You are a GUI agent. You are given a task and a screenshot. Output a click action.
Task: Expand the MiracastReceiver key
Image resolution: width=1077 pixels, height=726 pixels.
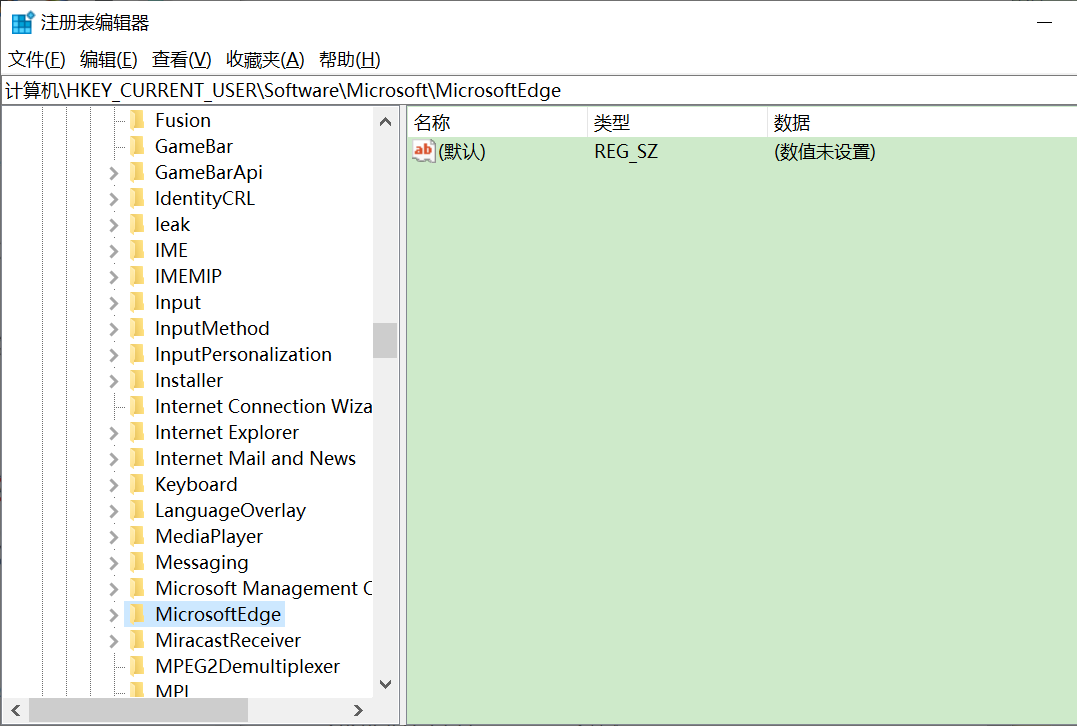114,642
